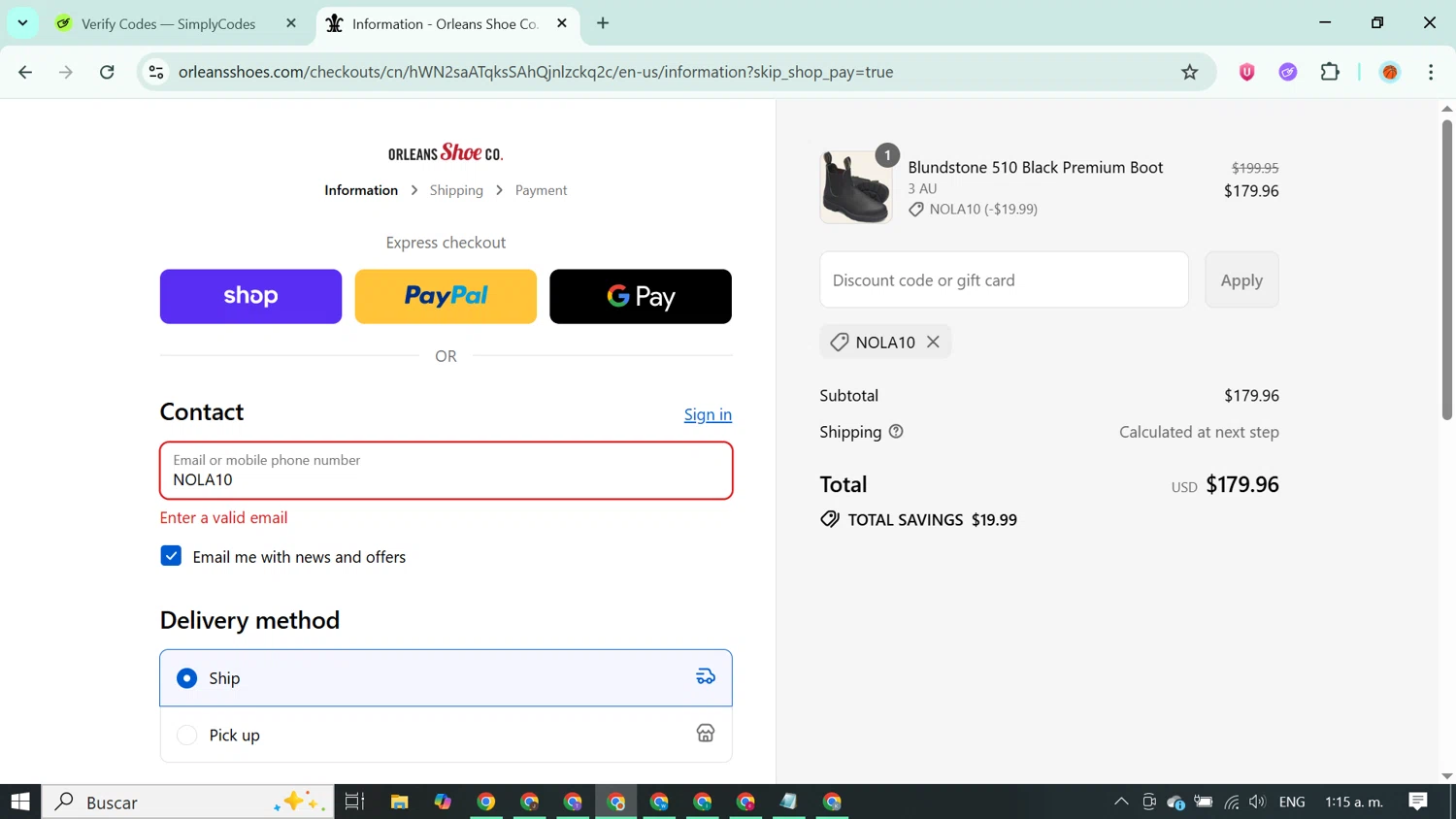Click the shipping truck icon
Viewport: 1456px width, 819px height.
[x=706, y=677]
